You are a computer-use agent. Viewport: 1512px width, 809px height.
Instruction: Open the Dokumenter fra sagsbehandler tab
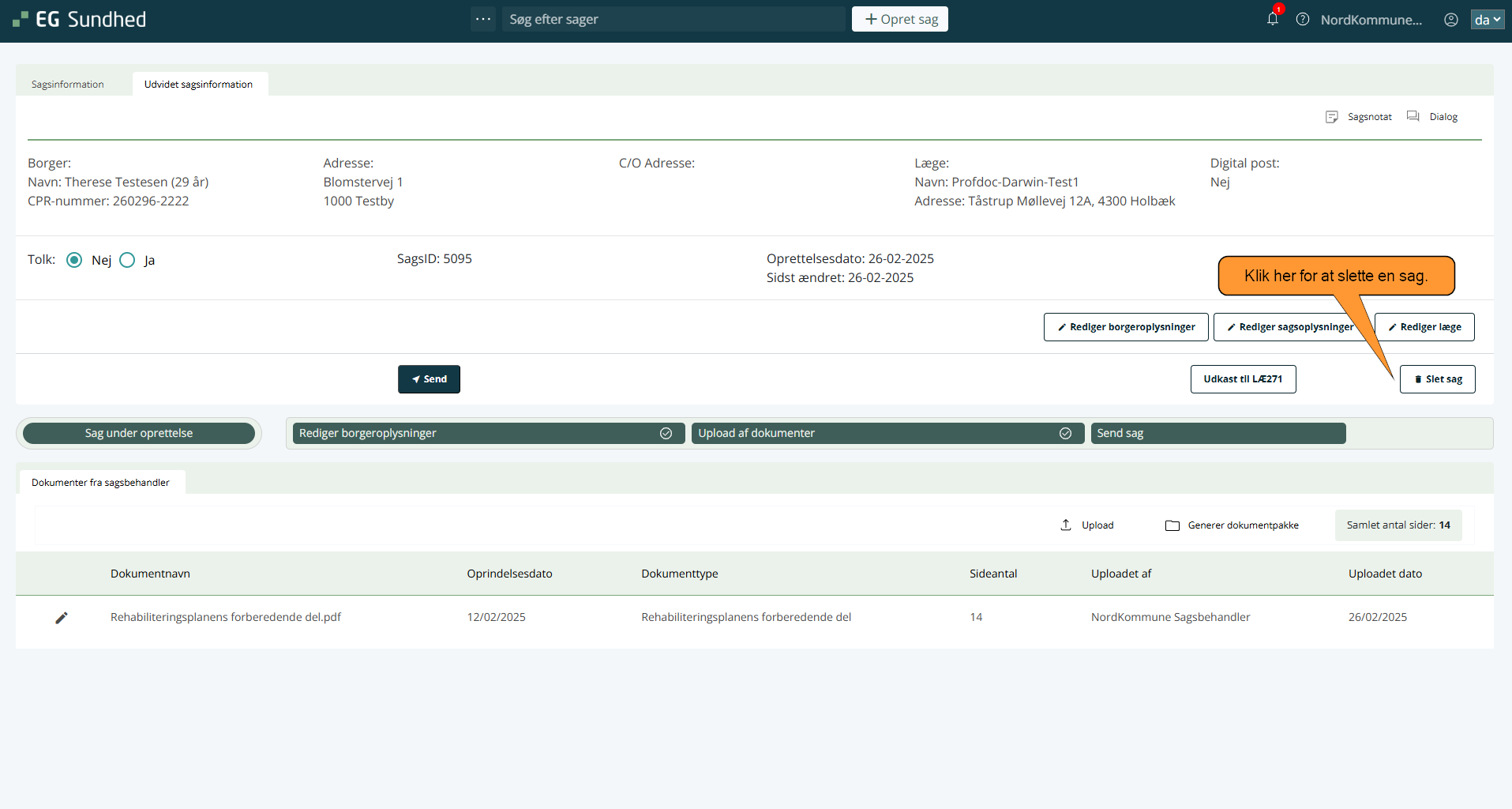(101, 483)
